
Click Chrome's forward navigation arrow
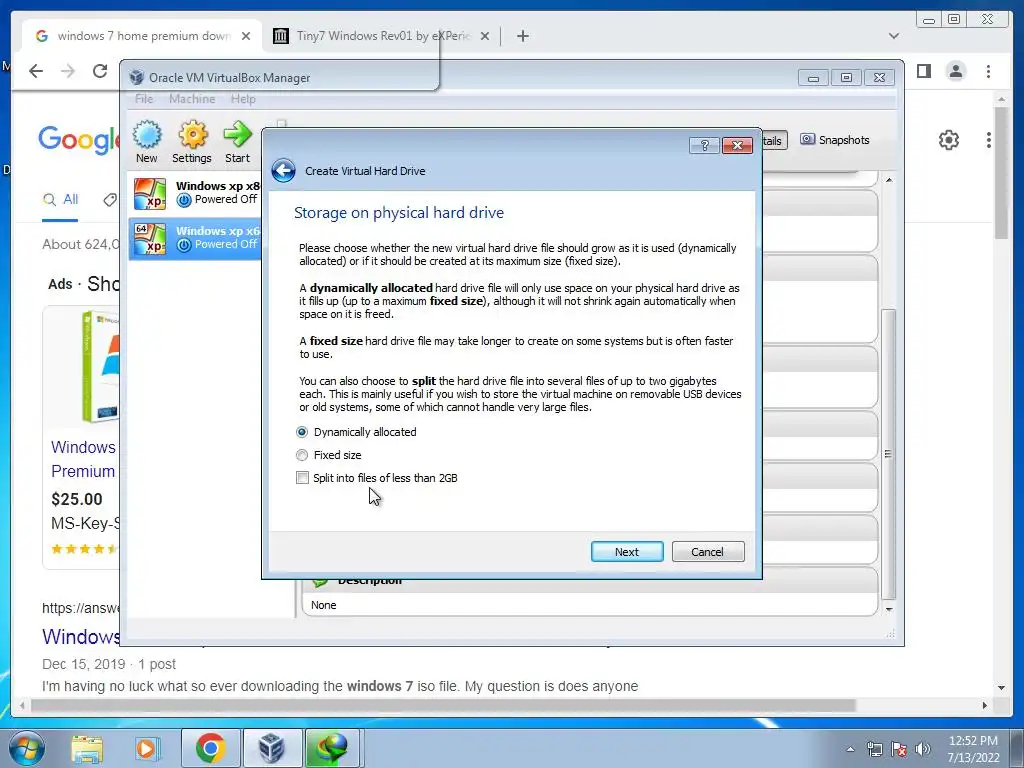click(67, 71)
